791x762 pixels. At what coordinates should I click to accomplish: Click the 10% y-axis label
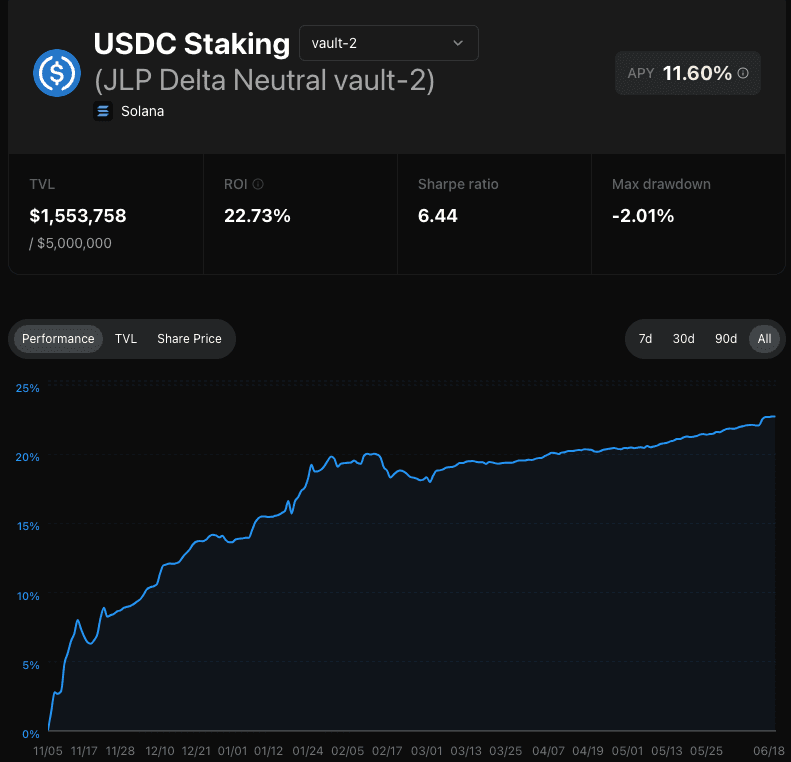coord(28,596)
